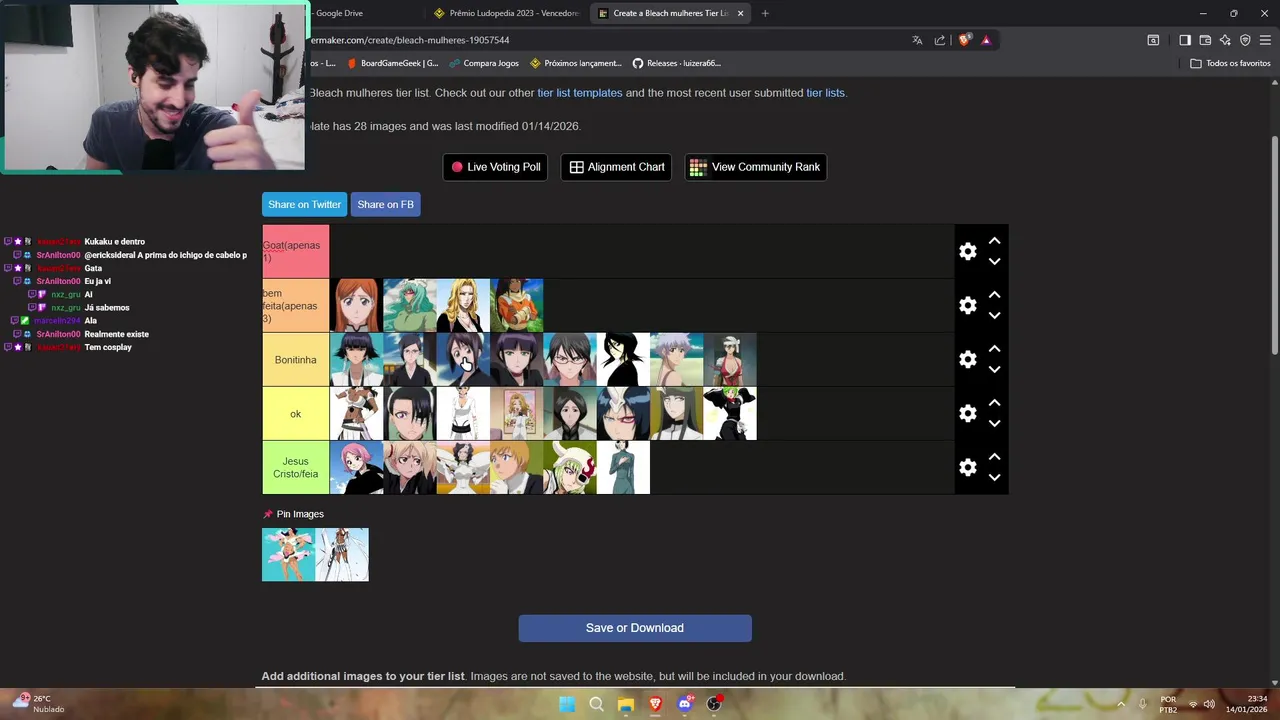Click the page vertical scrollbar
Viewport: 1280px width, 720px height.
(1275, 243)
